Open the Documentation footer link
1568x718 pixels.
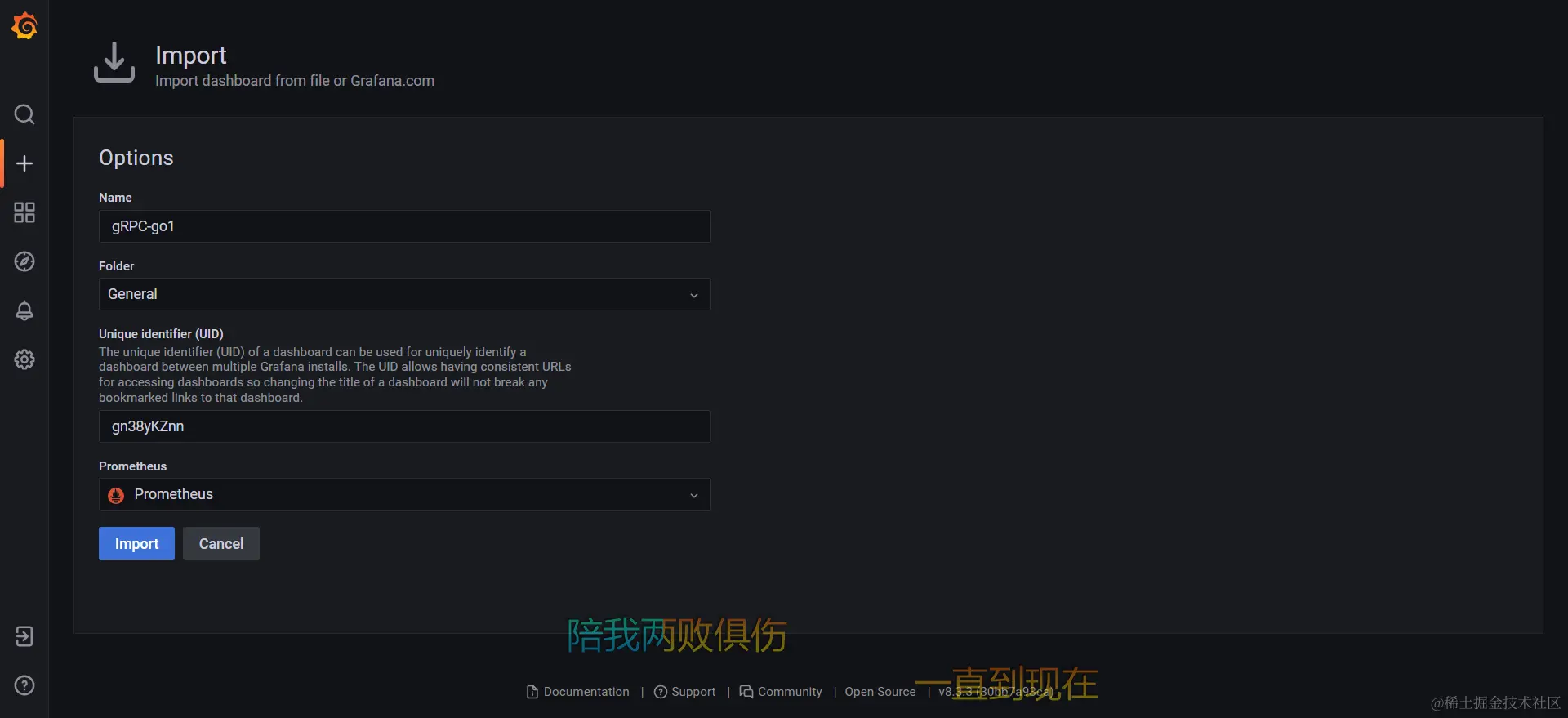pyautogui.click(x=578, y=692)
